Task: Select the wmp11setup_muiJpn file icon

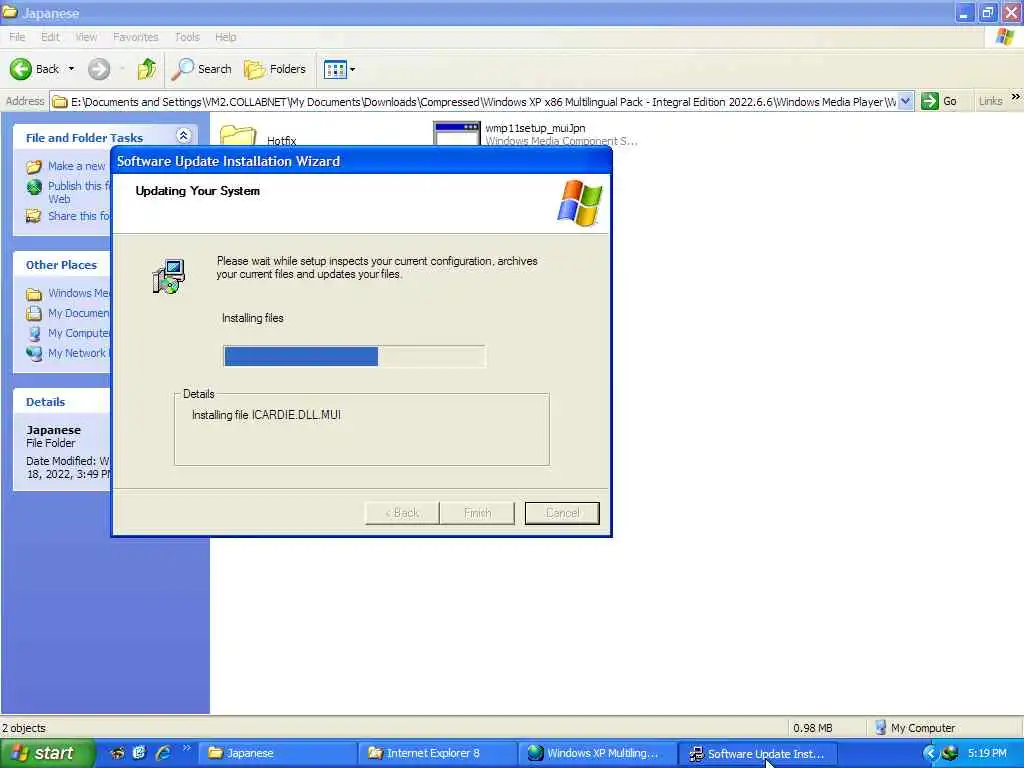Action: click(456, 135)
